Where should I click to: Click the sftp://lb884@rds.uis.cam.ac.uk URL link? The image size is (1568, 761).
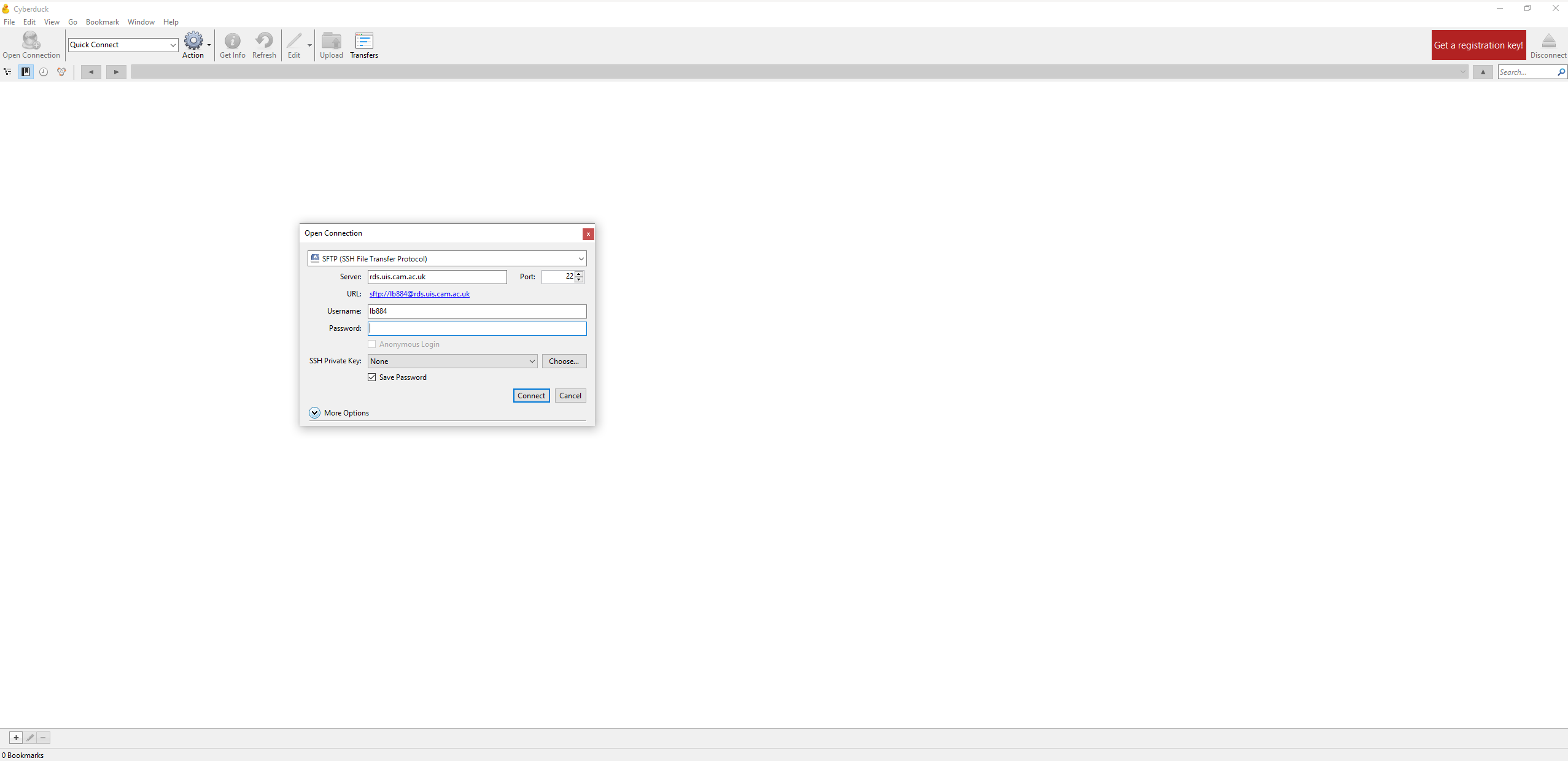(419, 294)
